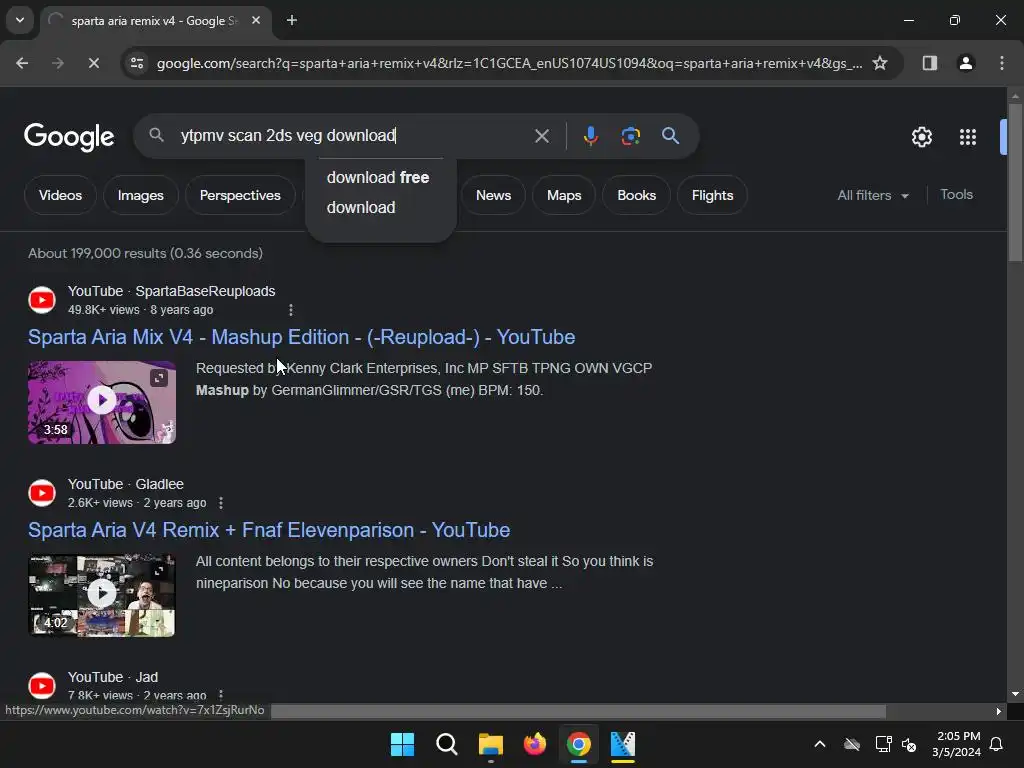Show hidden system tray icons

click(x=820, y=744)
